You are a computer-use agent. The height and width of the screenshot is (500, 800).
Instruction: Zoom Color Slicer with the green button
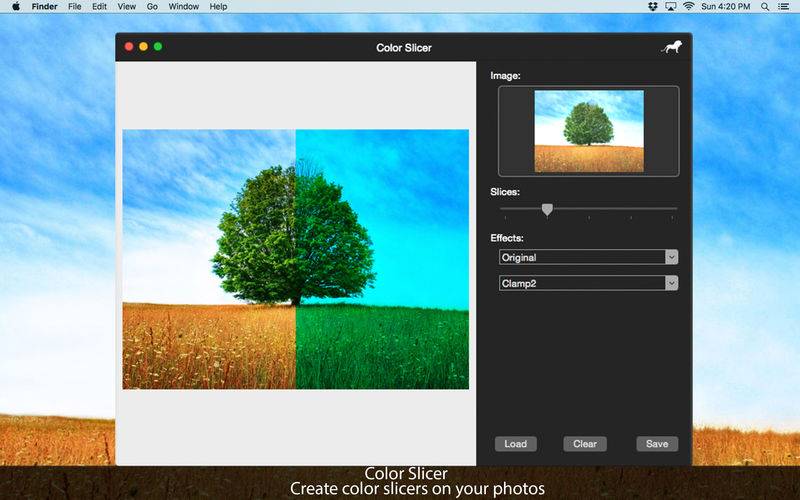pyautogui.click(x=158, y=46)
